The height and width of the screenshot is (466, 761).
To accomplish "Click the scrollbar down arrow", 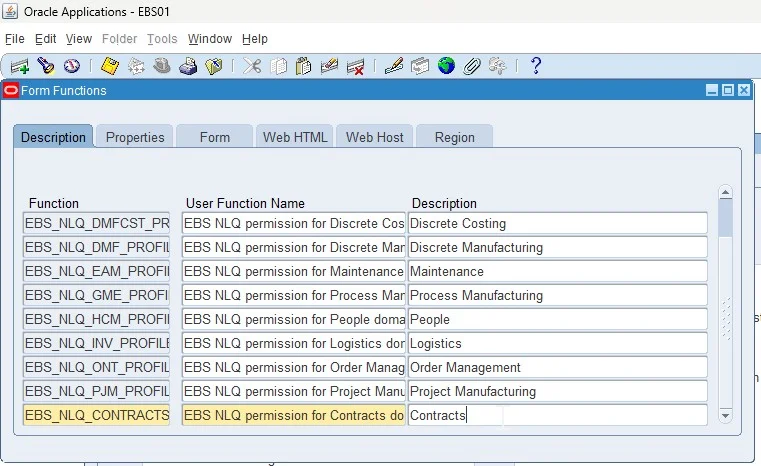I will [x=726, y=416].
